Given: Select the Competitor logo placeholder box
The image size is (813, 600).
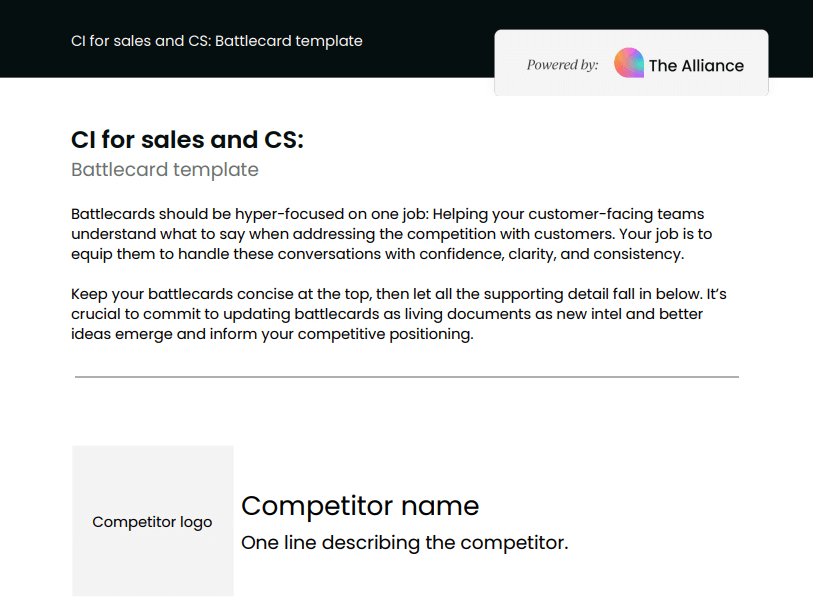Looking at the screenshot, I should point(152,521).
